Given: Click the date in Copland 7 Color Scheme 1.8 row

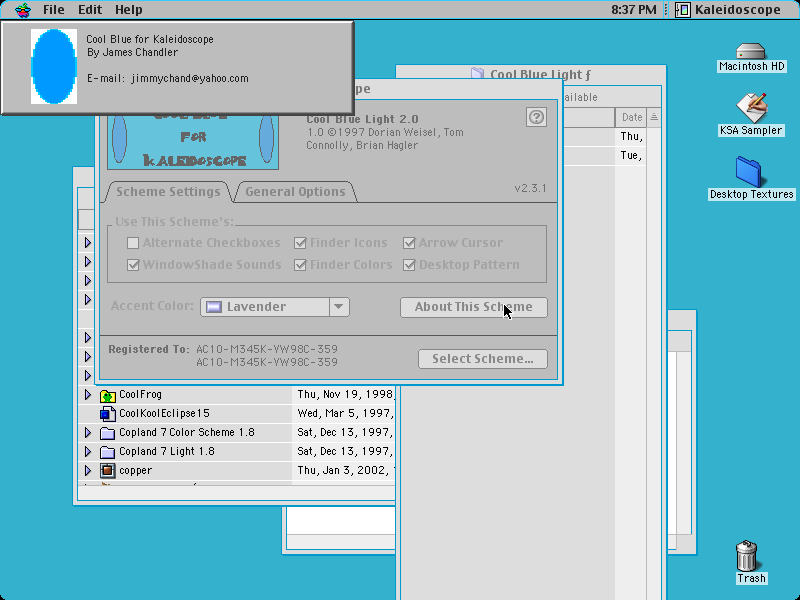Looking at the screenshot, I should click(x=345, y=432).
